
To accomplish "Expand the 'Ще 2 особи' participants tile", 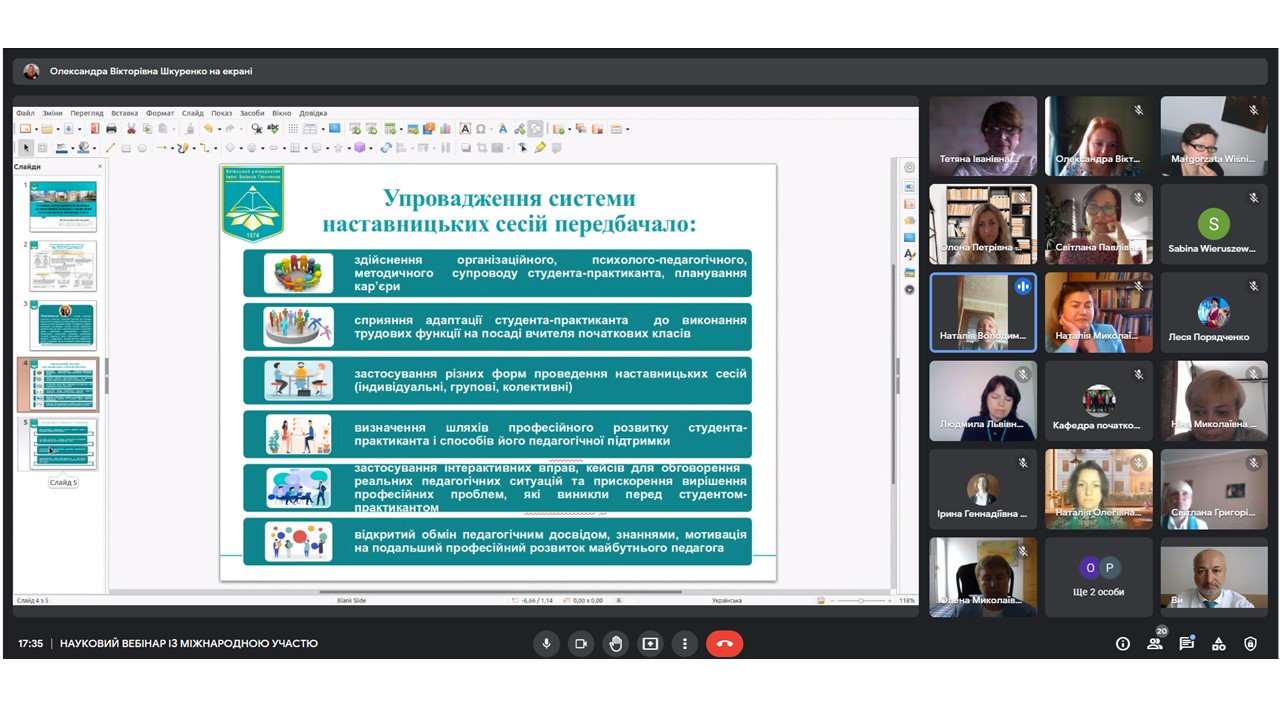I will pos(1098,576).
